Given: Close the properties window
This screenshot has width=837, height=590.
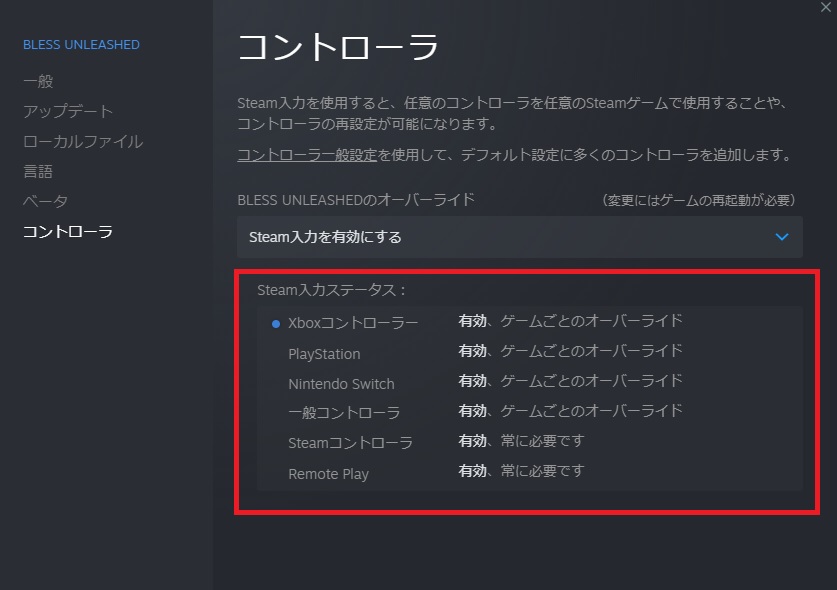Looking at the screenshot, I should point(826,7).
